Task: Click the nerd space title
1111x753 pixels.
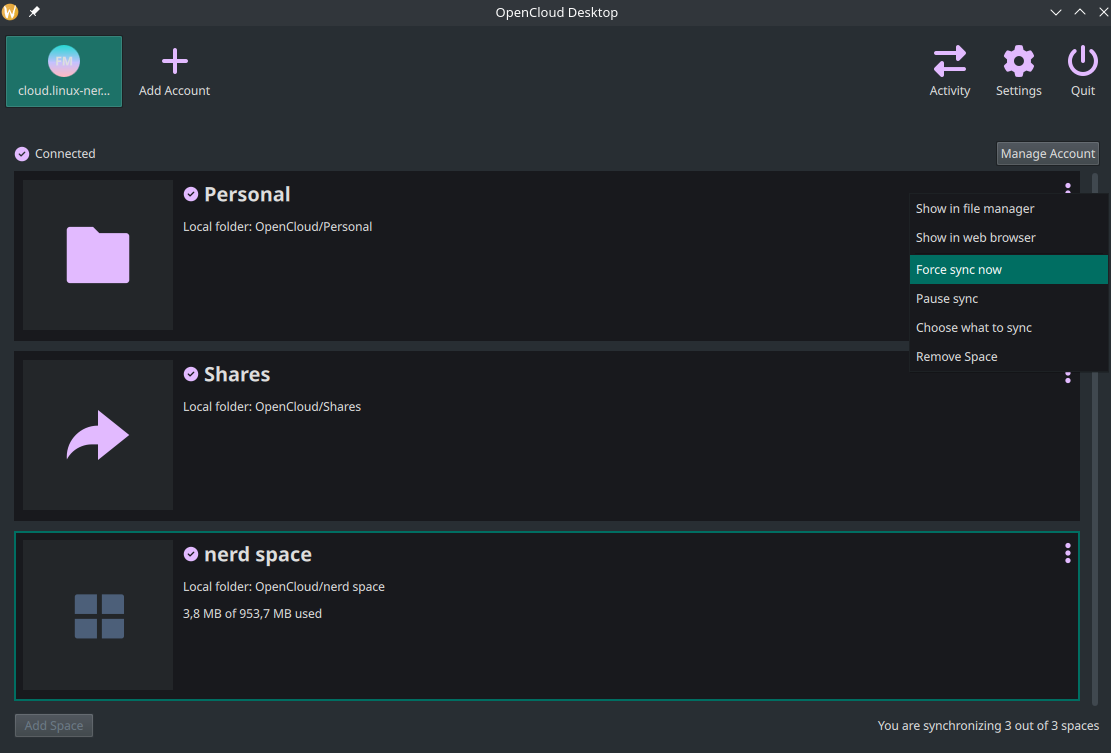Action: coord(258,554)
